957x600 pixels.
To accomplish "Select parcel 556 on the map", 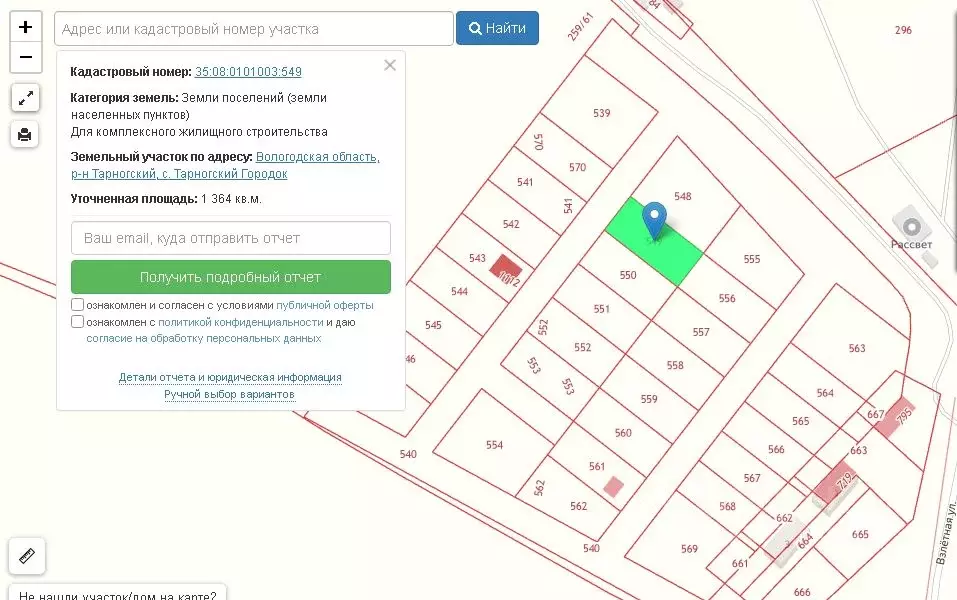I will (726, 298).
